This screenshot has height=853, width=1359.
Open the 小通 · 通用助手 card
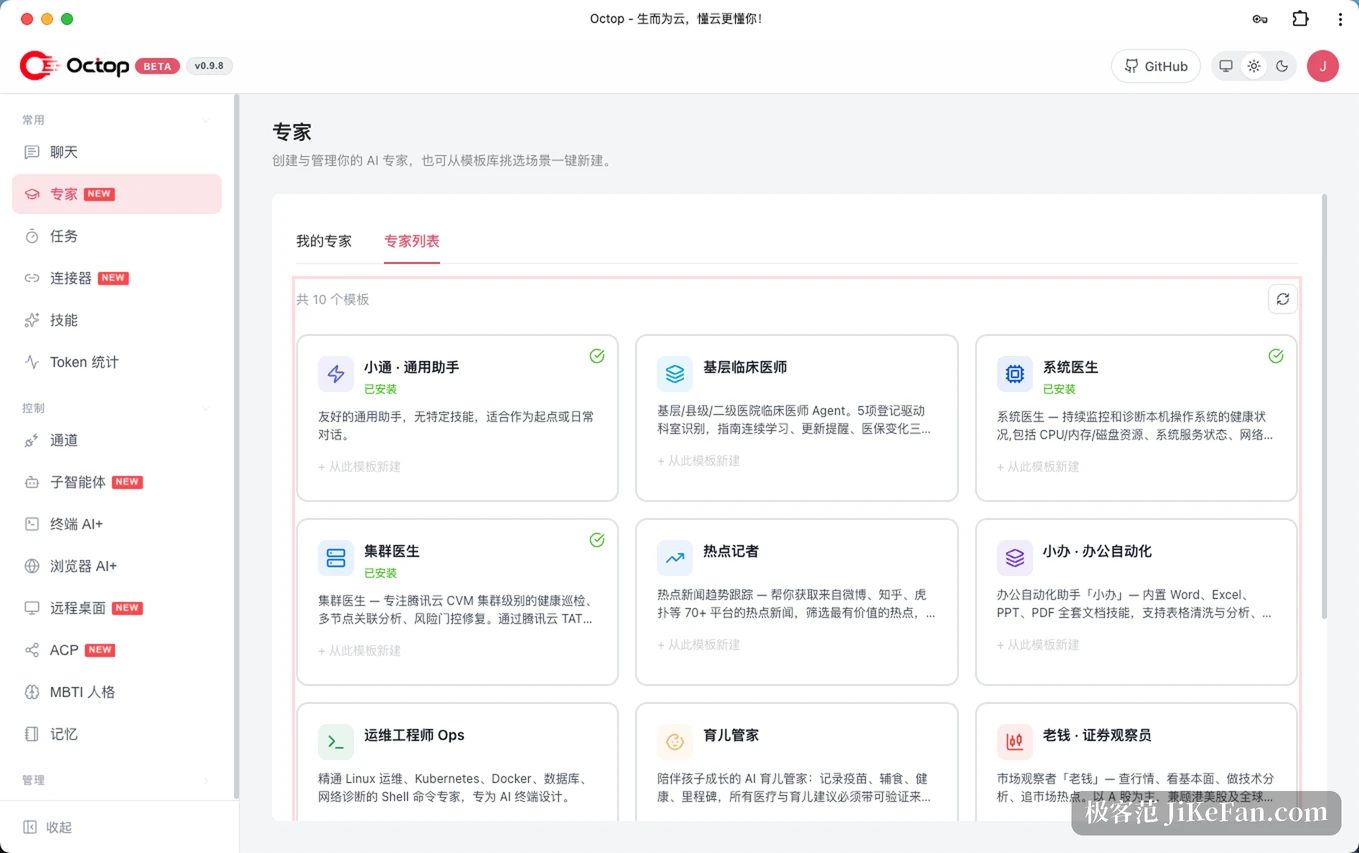(x=457, y=418)
